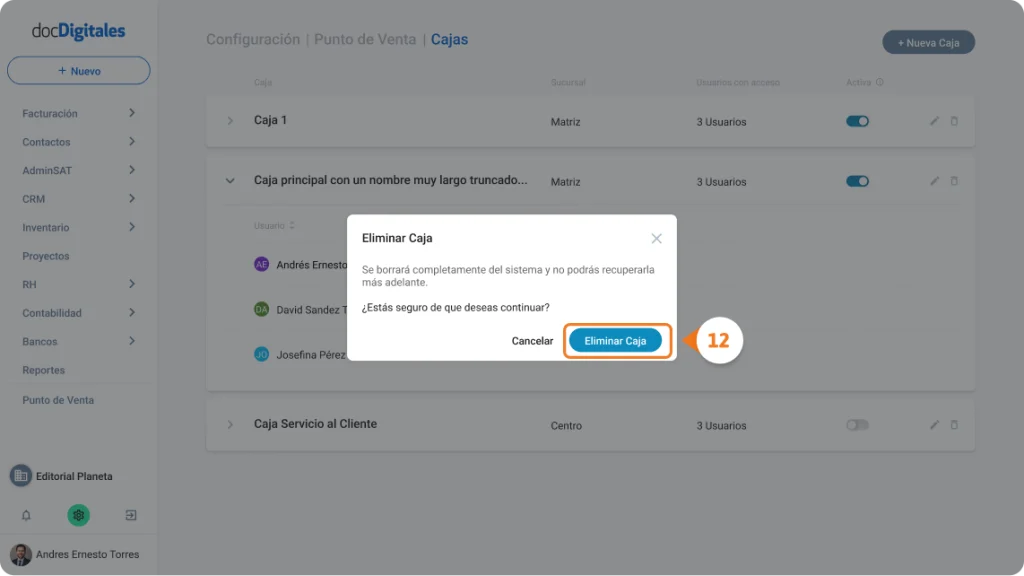Click the pencil edit icon for Caja 1
The height and width of the screenshot is (576, 1024).
(x=935, y=121)
